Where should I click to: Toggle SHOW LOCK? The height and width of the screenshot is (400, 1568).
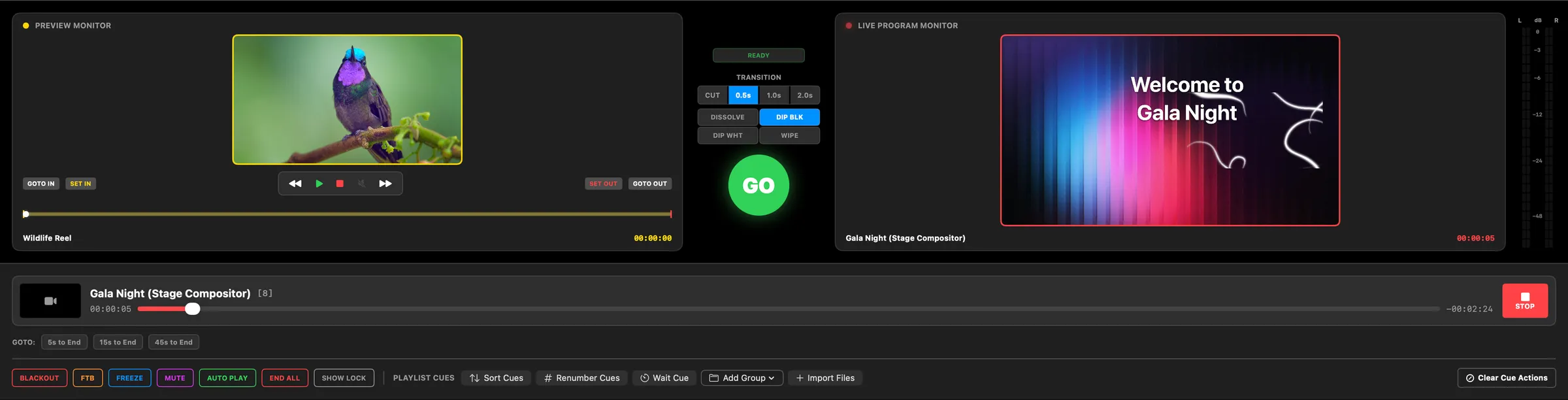tap(344, 378)
